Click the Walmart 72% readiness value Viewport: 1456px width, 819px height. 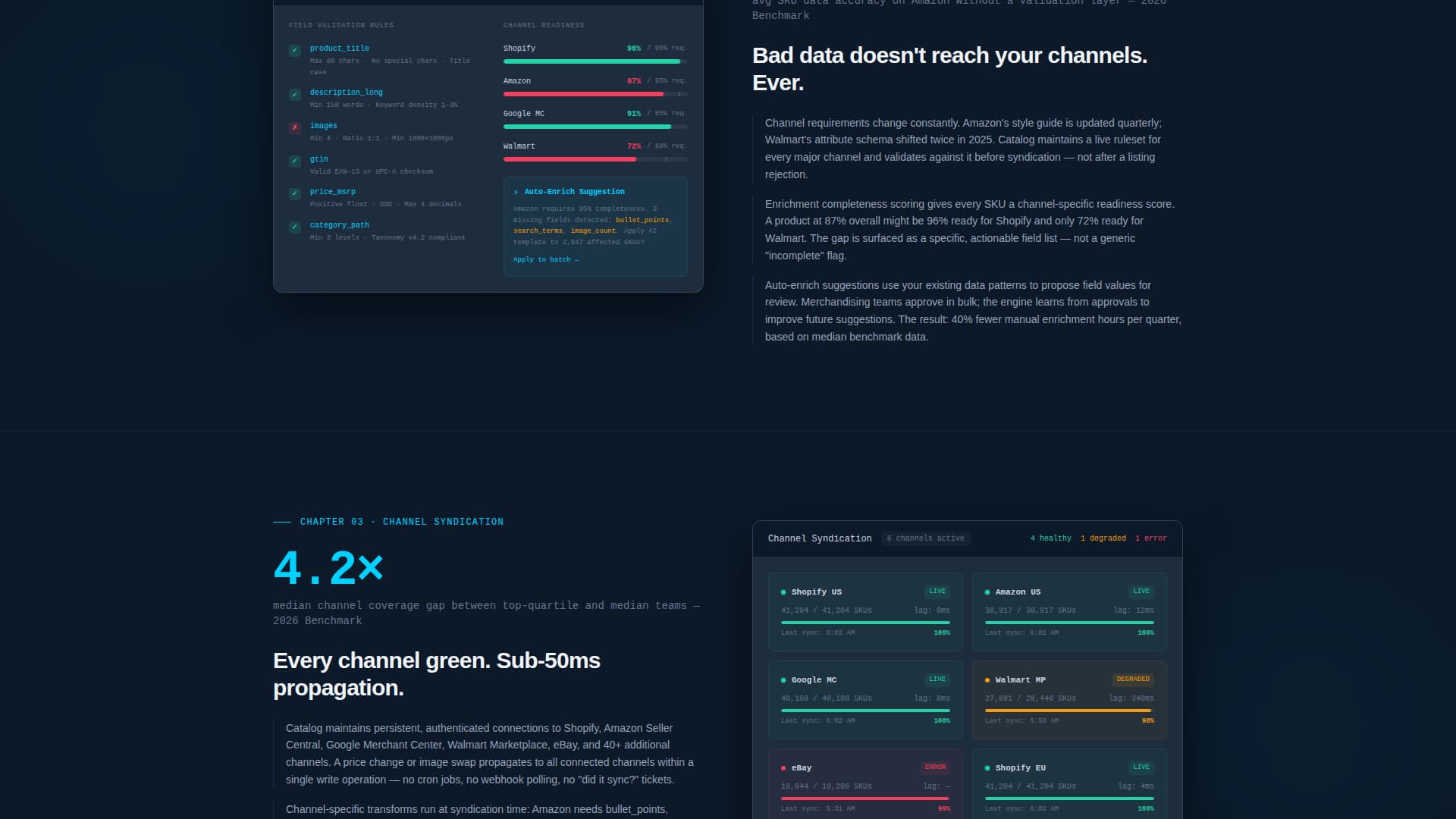pos(634,146)
